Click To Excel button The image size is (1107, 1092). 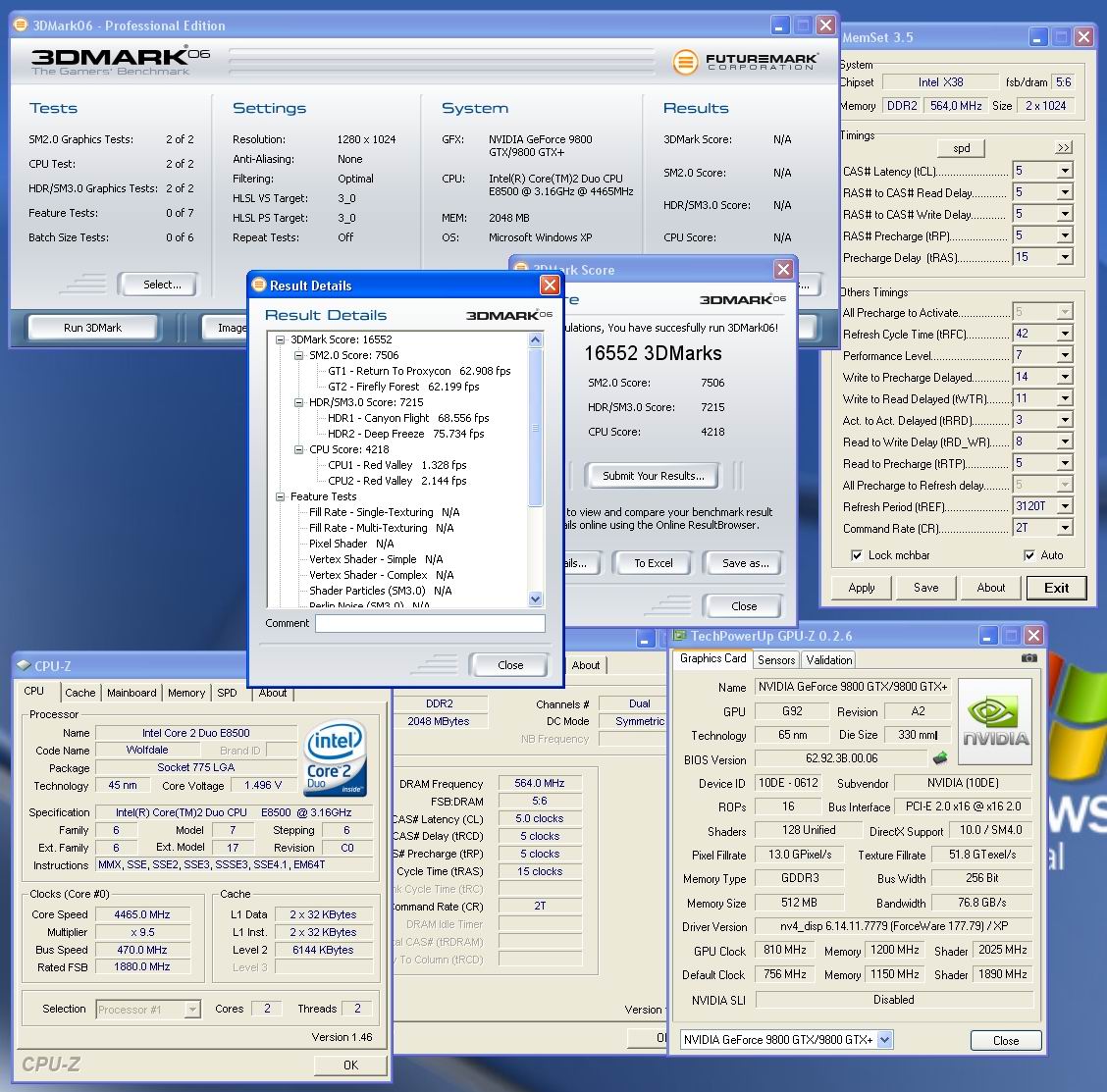pos(653,563)
